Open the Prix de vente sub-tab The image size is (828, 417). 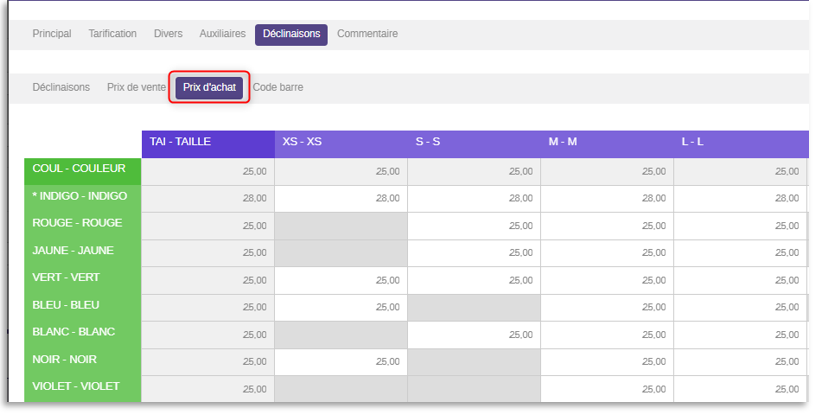(x=136, y=88)
